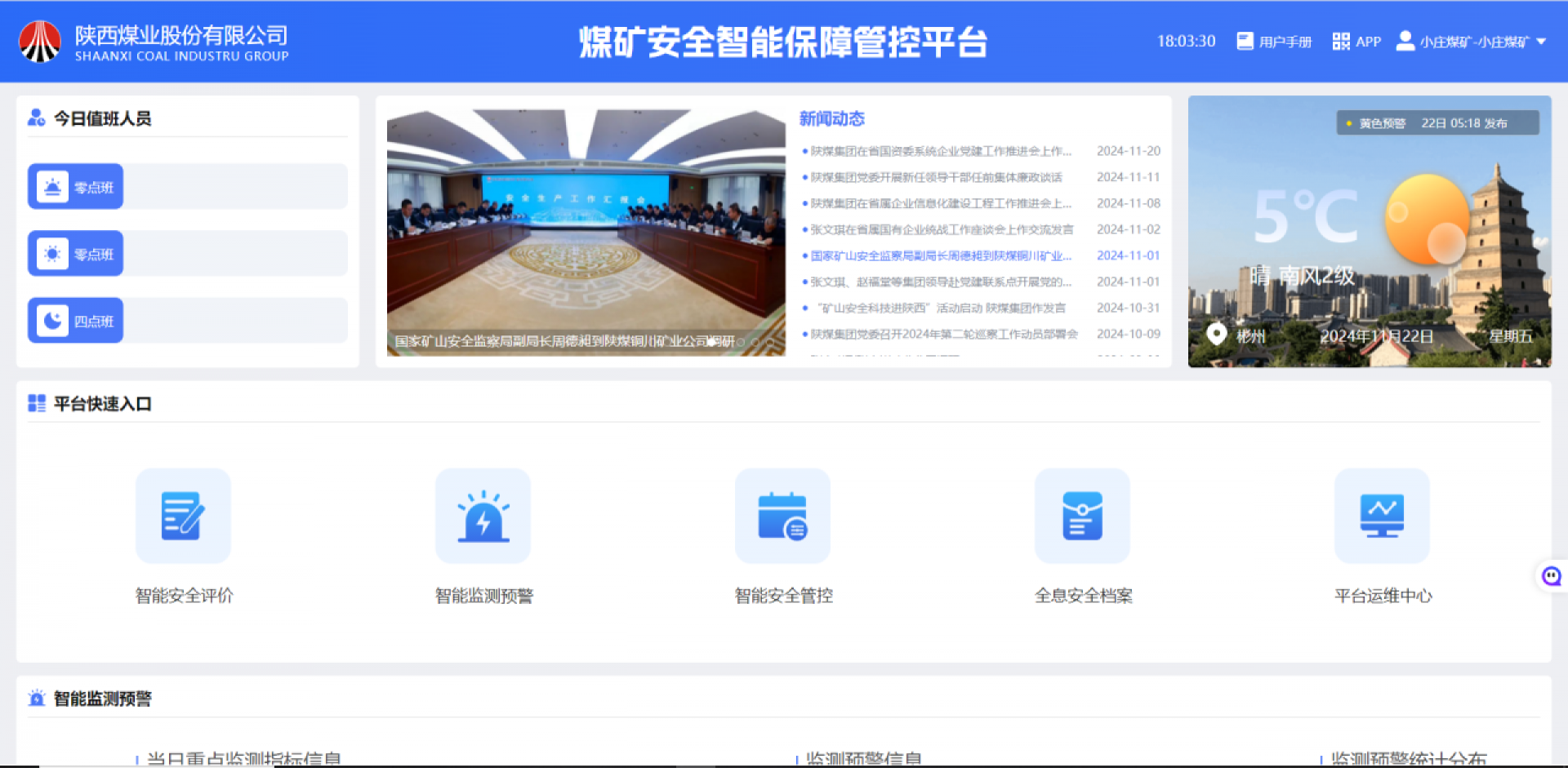The height and width of the screenshot is (768, 1568).
Task: Open the 智能监测预警 alarm icon
Action: [x=483, y=516]
